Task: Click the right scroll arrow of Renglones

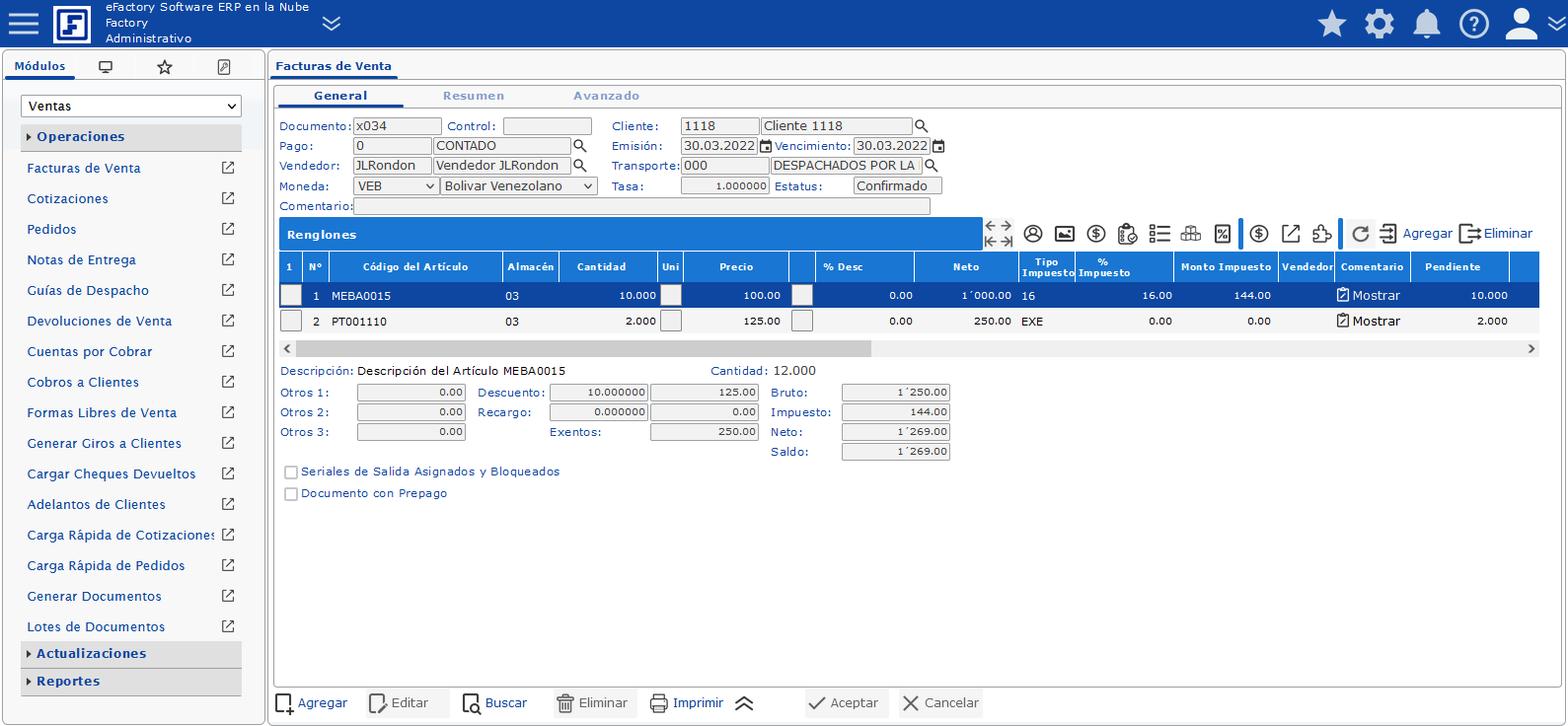Action: coord(1531,348)
